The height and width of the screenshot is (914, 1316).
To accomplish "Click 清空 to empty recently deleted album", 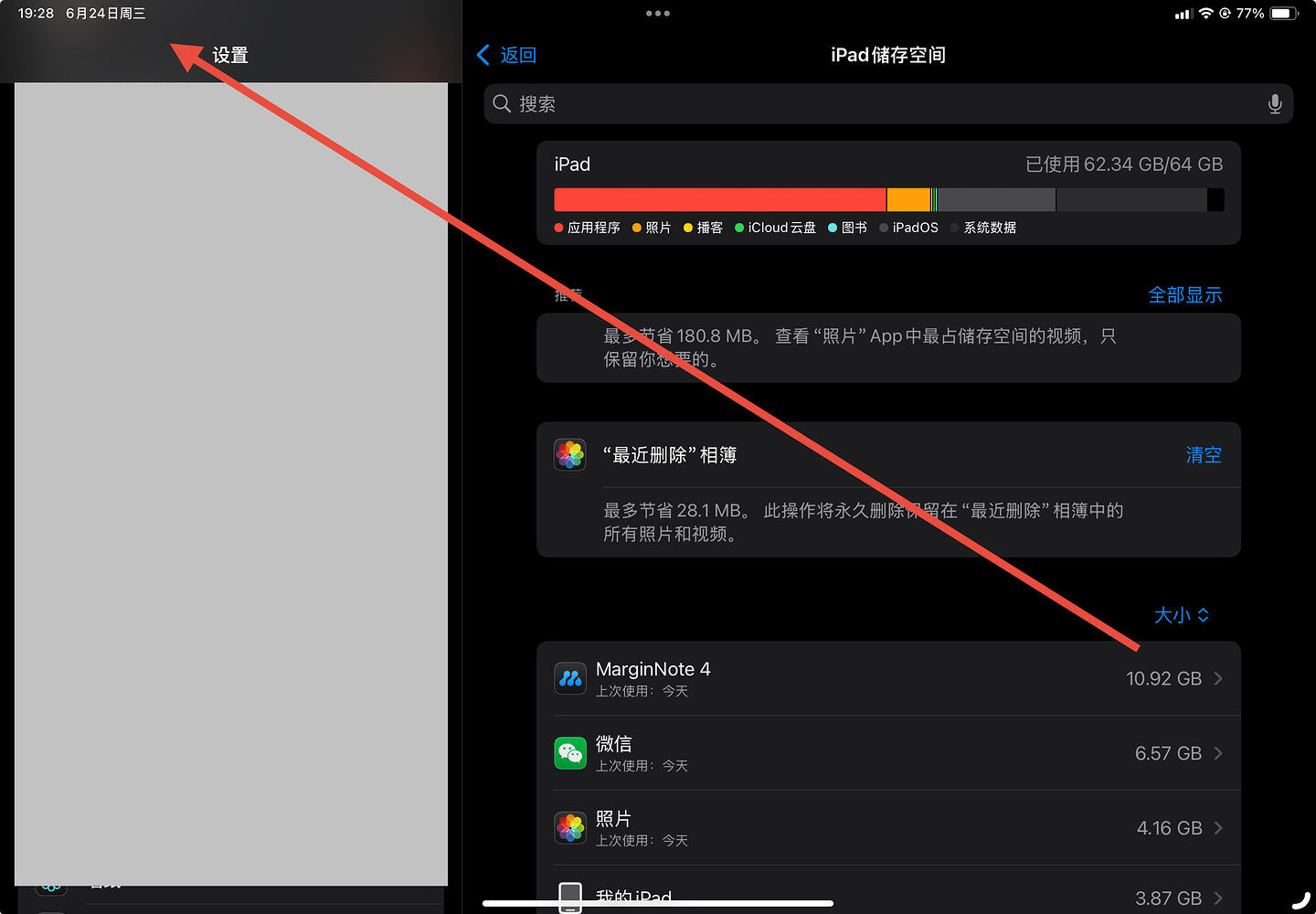I will point(1204,454).
